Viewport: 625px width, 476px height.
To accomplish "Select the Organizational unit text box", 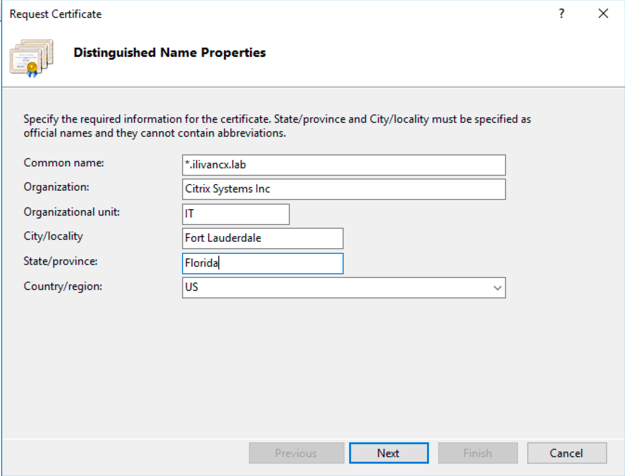I will [235, 214].
